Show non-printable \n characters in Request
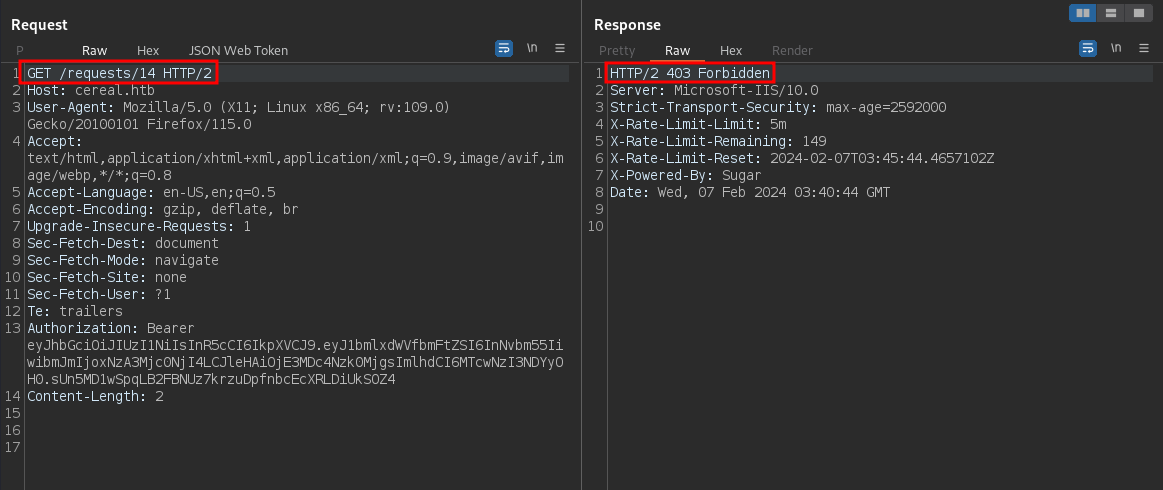 click(x=532, y=48)
